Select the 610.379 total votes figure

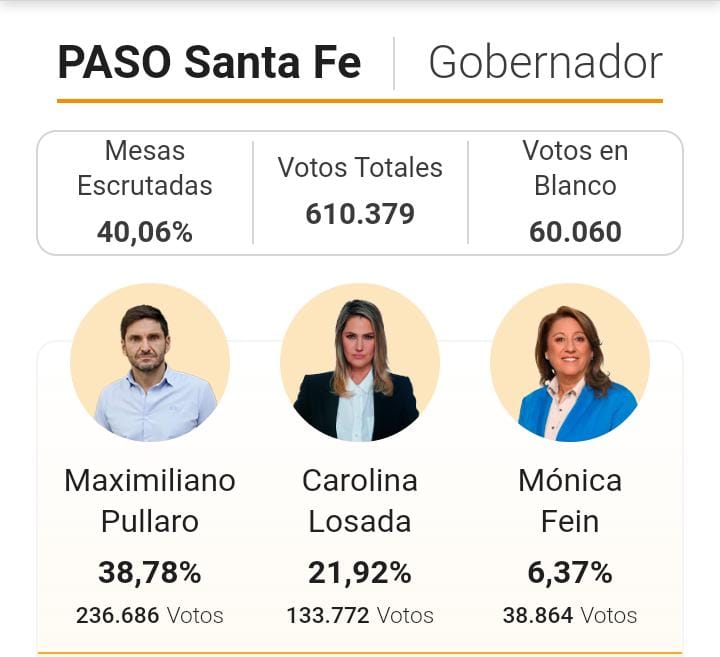[360, 214]
